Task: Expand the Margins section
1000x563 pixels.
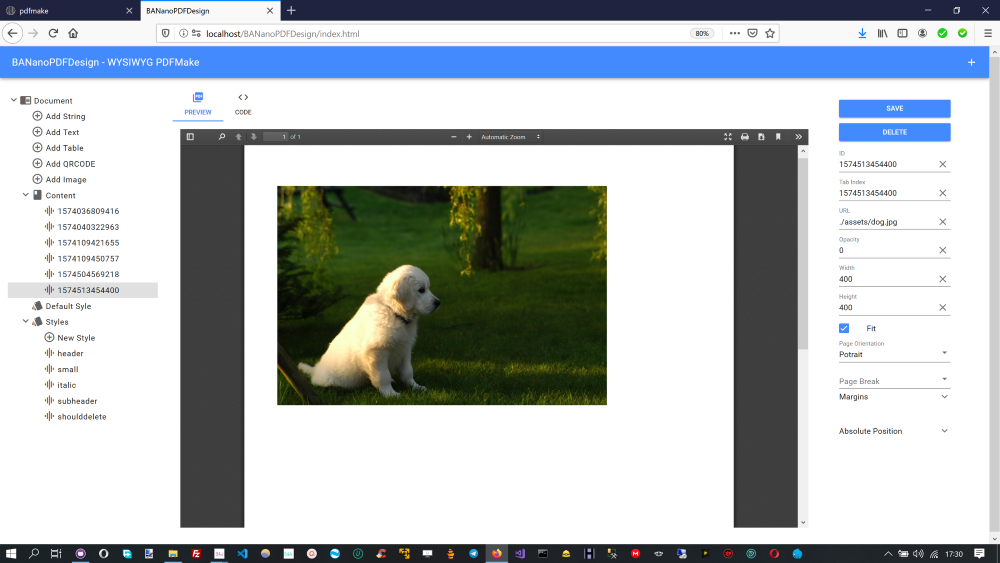Action: tap(894, 397)
